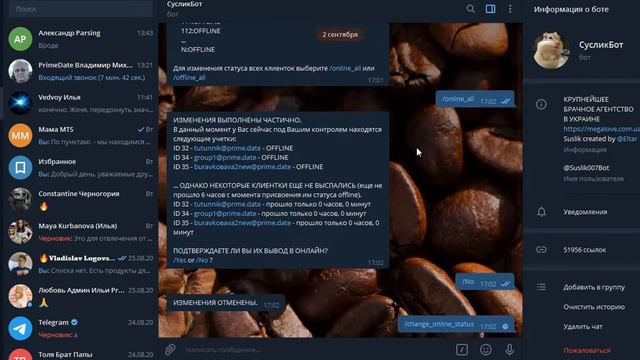
Task: Click the /Yes command link
Action: [x=180, y=260]
